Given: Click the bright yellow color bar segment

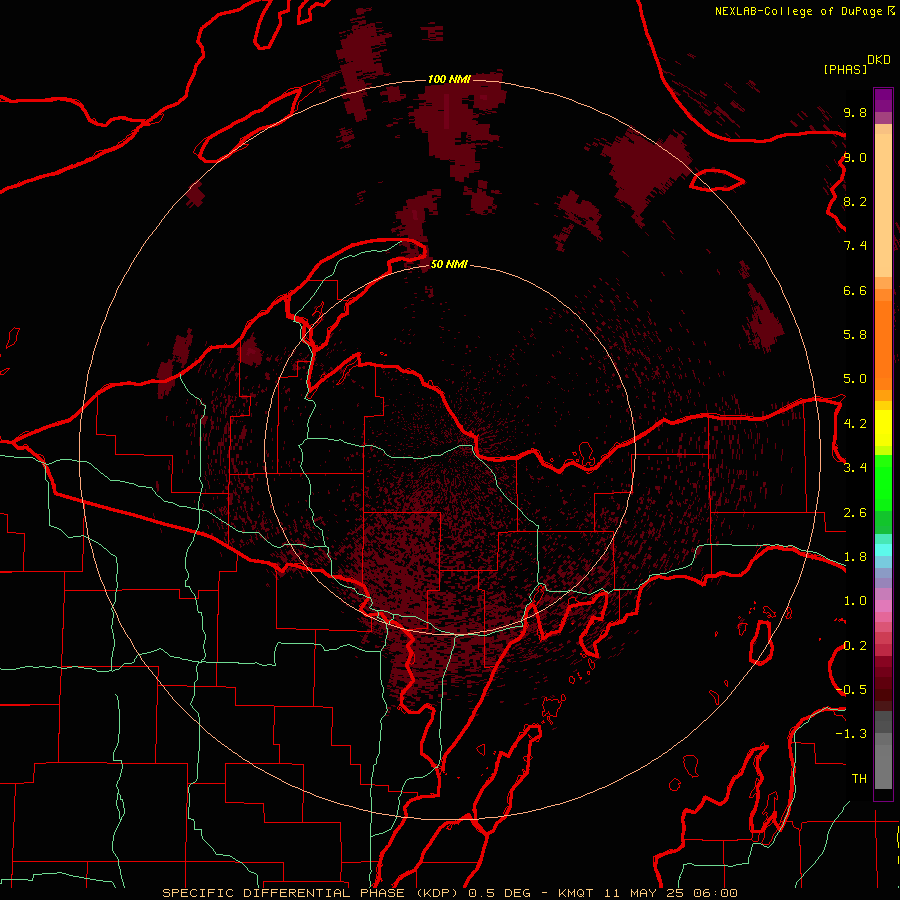Looking at the screenshot, I should click(883, 428).
